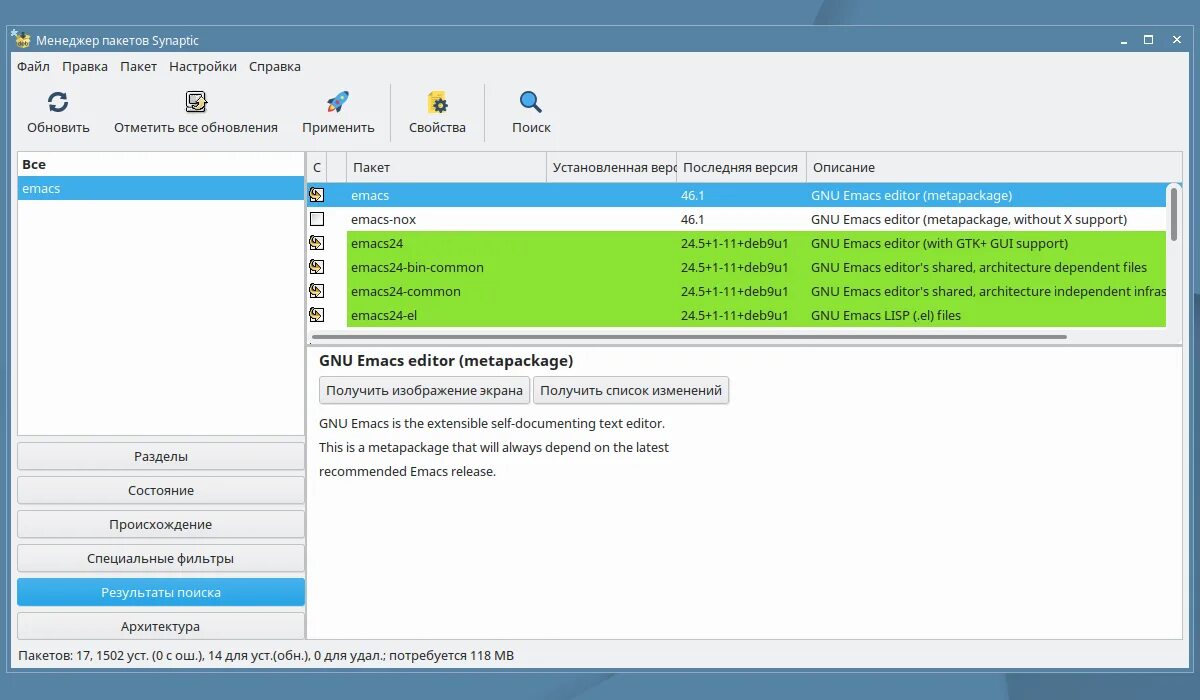Minimize the Synaptic window
Viewport: 1200px width, 700px height.
pos(1125,40)
